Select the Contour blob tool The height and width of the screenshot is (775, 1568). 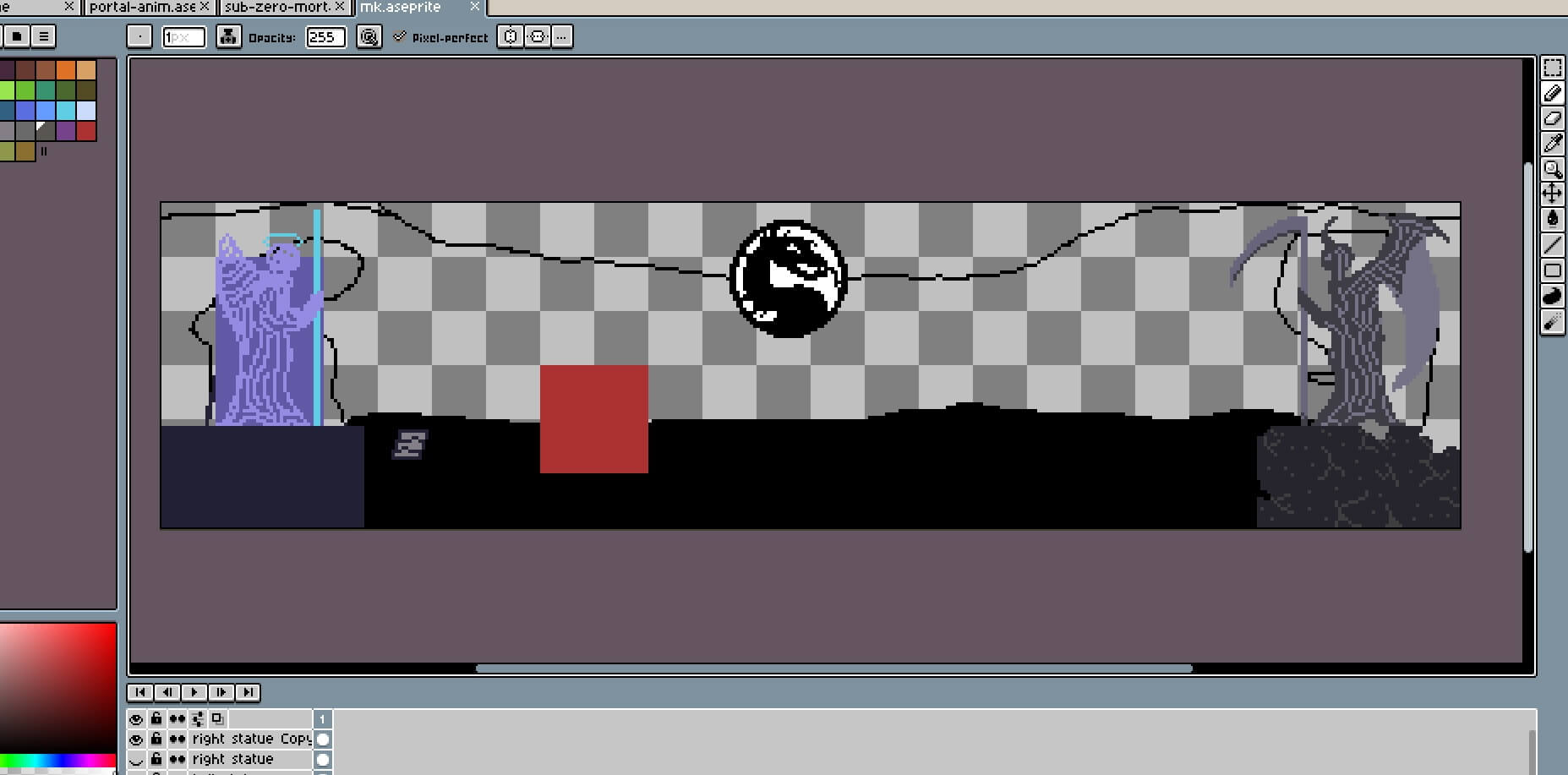pos(1553,296)
